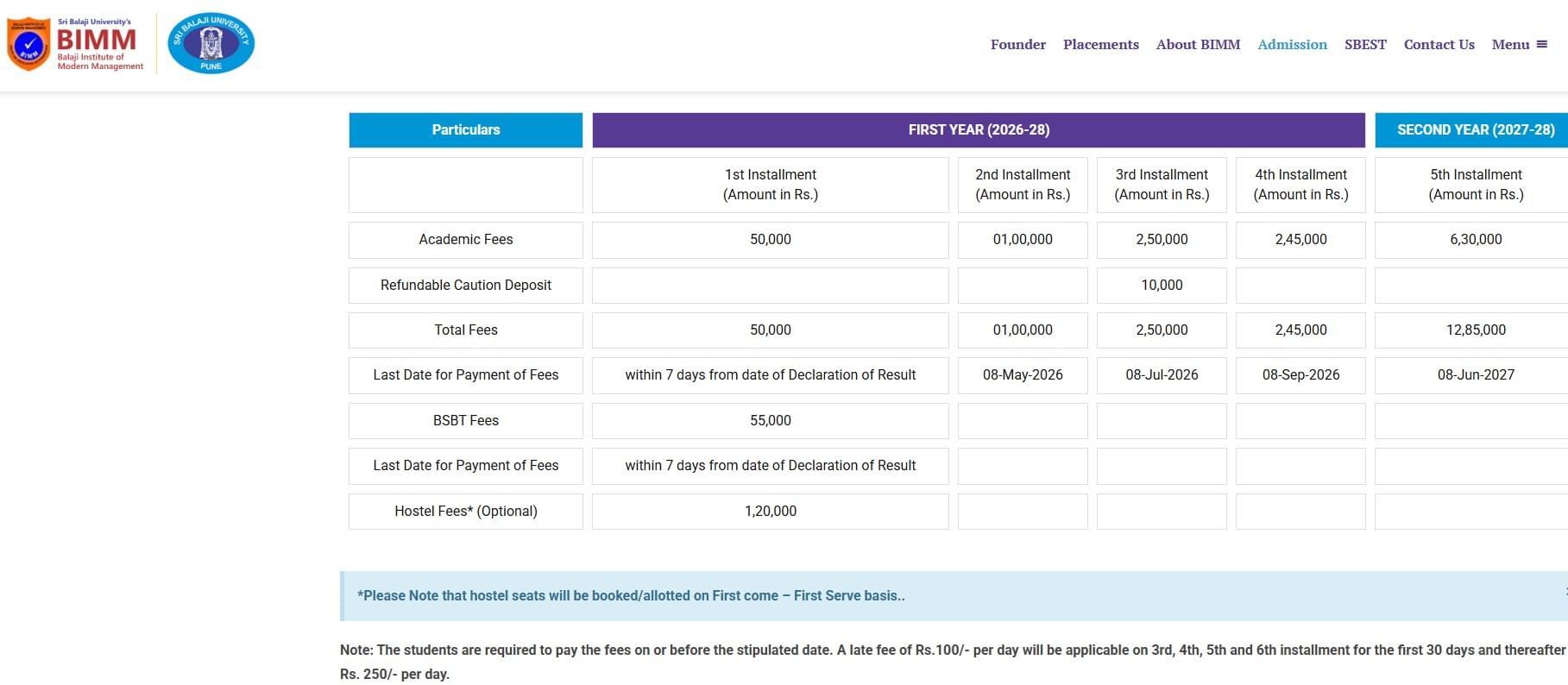Click the BSBT Fees 55,000 amount cell
This screenshot has height=685, width=1568.
click(770, 420)
